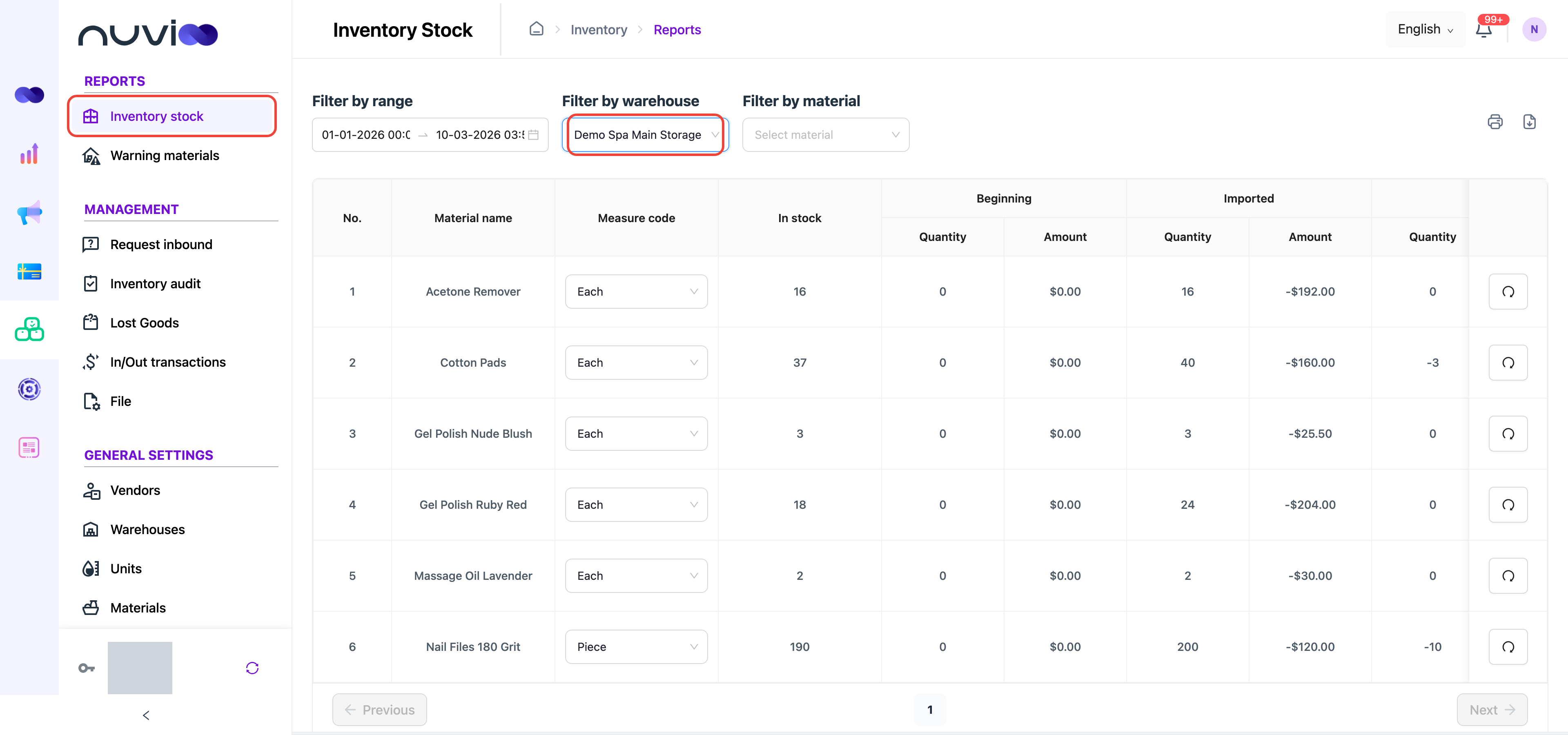Image resolution: width=1568 pixels, height=735 pixels.
Task: Click end date 10-03-2026 field
Action: pyautogui.click(x=480, y=135)
